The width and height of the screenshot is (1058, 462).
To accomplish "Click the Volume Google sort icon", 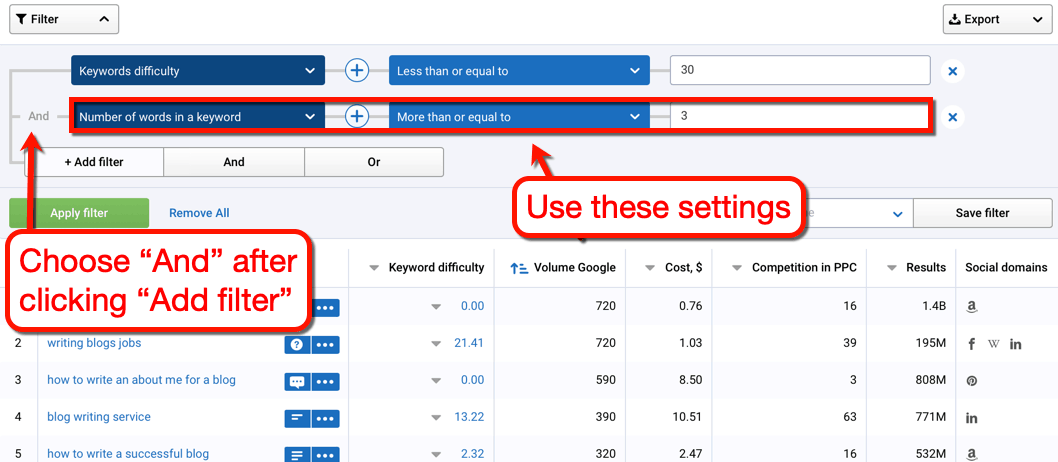I will (519, 268).
